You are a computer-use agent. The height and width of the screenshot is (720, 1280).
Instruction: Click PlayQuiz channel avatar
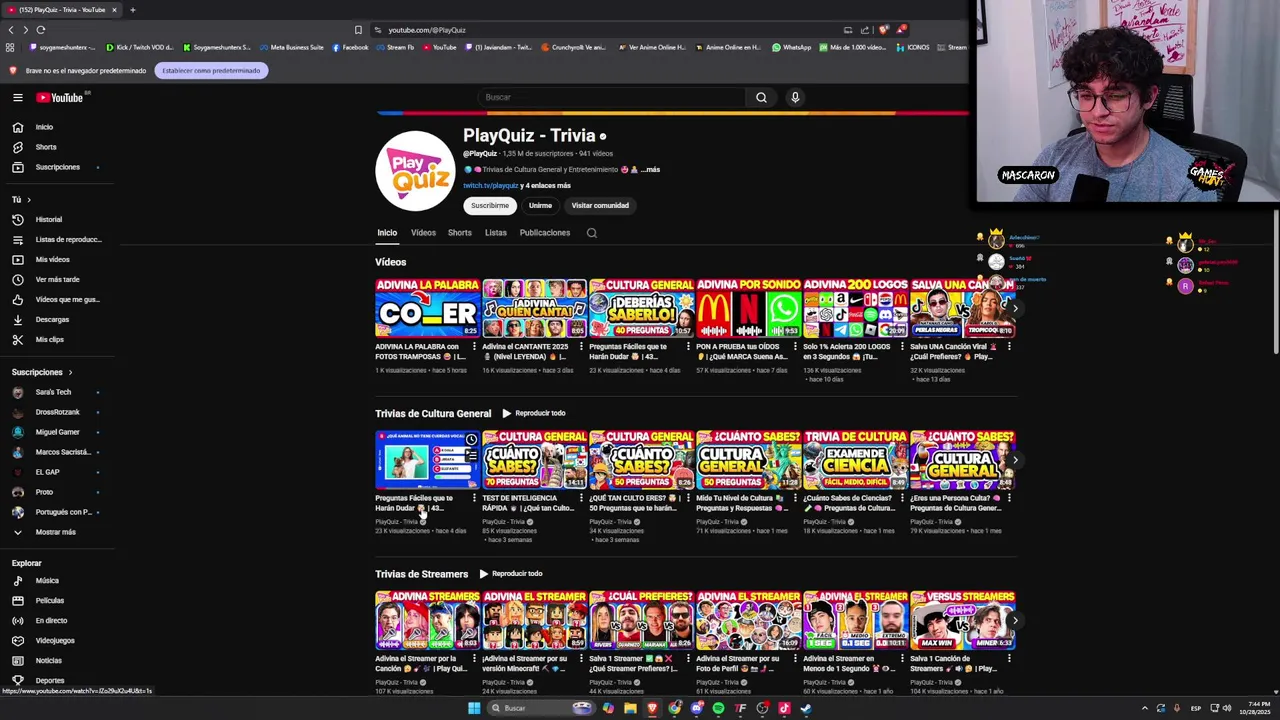(x=415, y=171)
